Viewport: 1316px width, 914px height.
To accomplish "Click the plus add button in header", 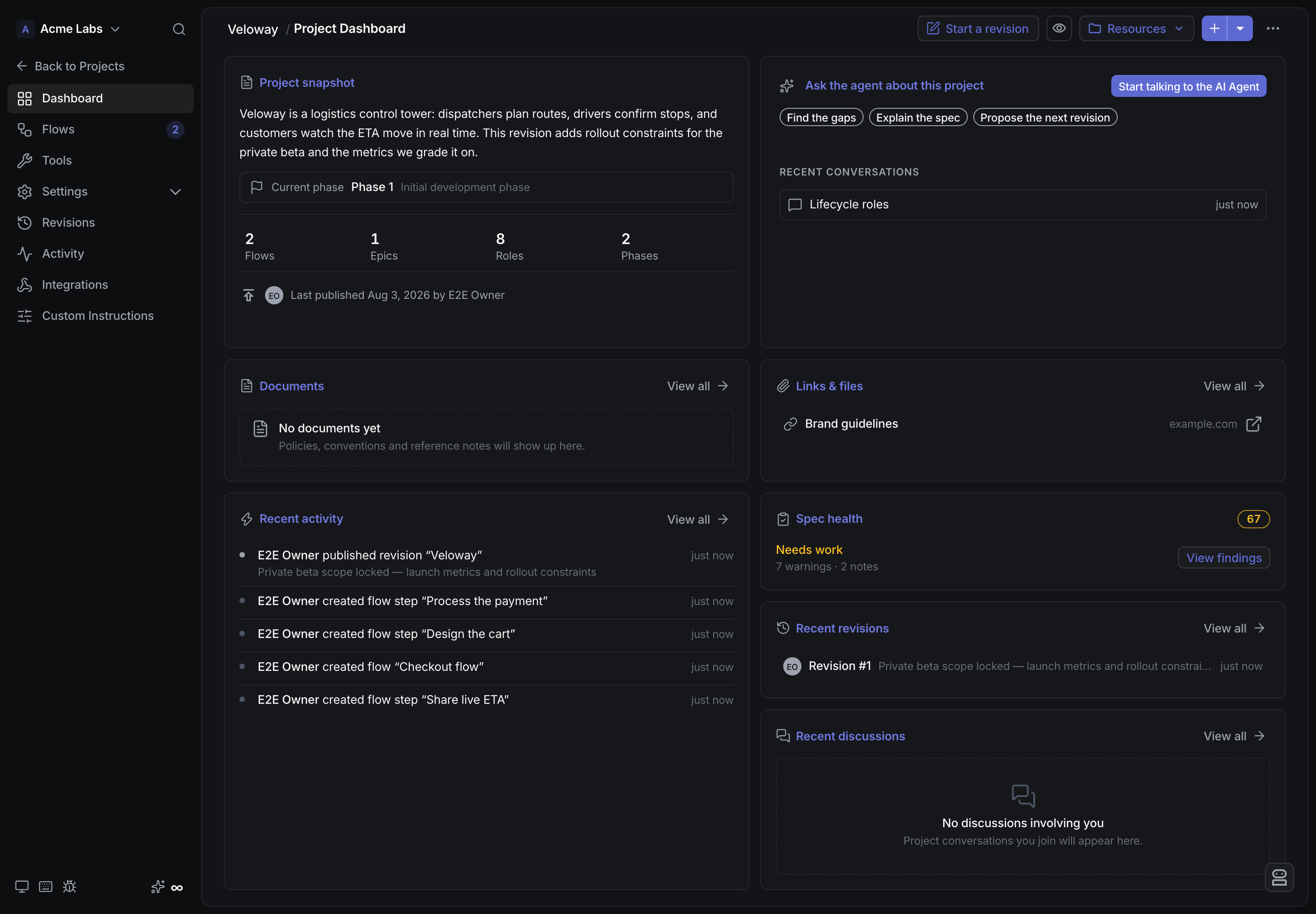I will click(x=1214, y=29).
